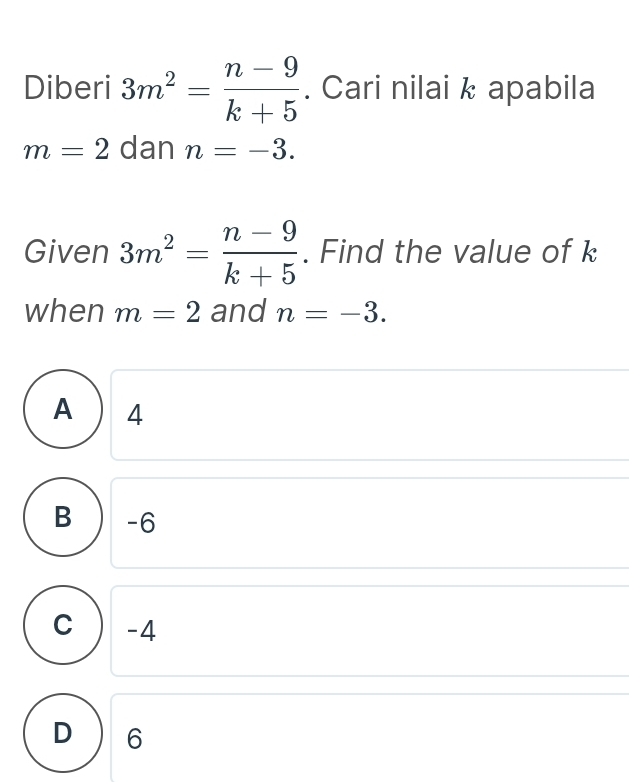Click the answer box containing 4
Screen dimensions: 629x782
[370, 415]
